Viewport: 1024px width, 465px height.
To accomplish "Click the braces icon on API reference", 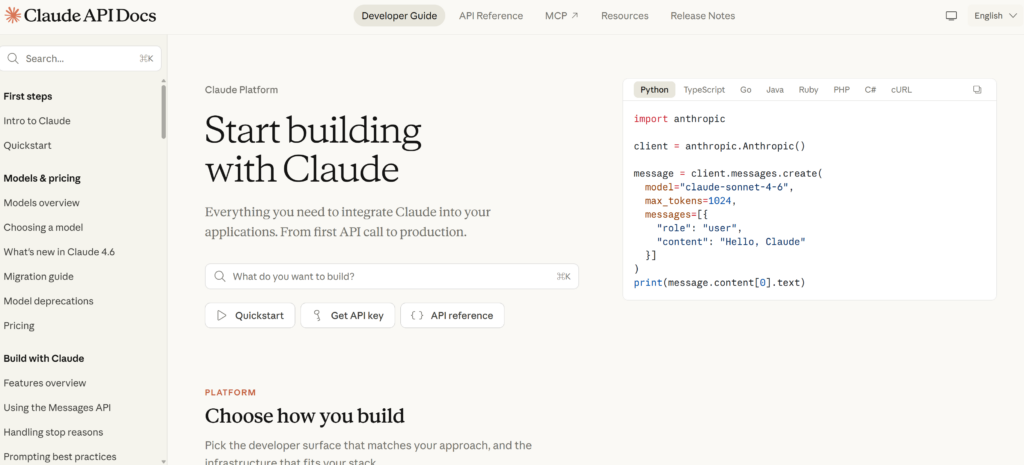I will click(417, 315).
